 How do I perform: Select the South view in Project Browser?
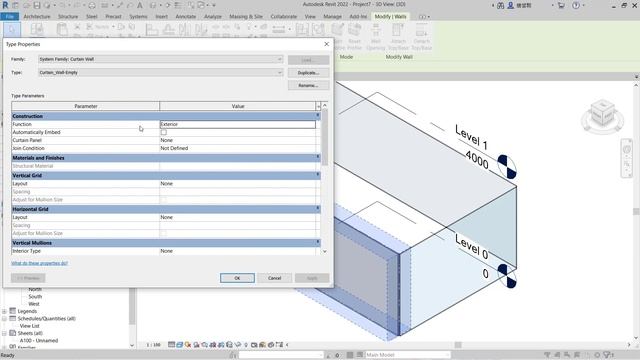[x=35, y=296]
